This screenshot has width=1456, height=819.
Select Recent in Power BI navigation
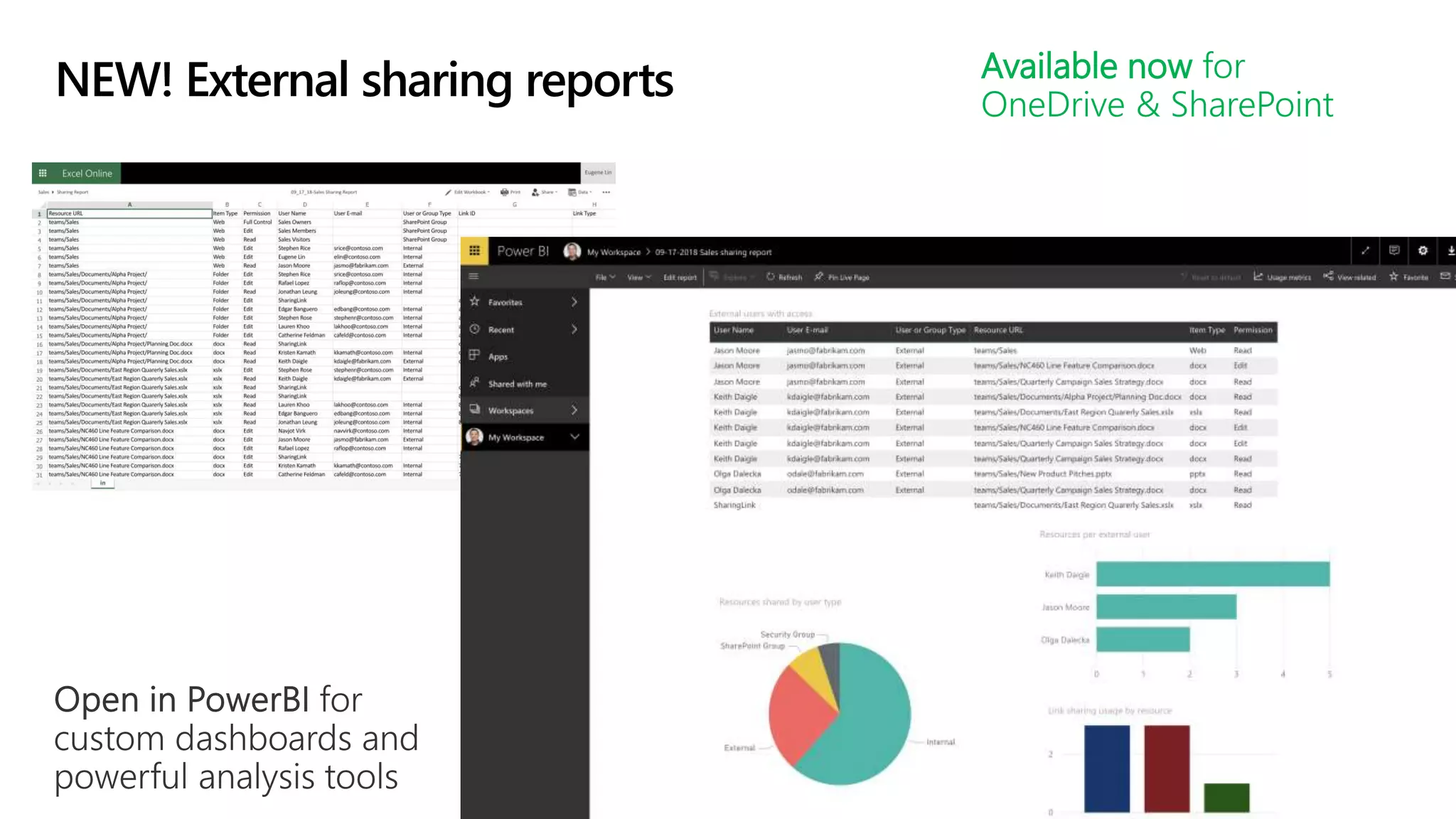(x=501, y=330)
